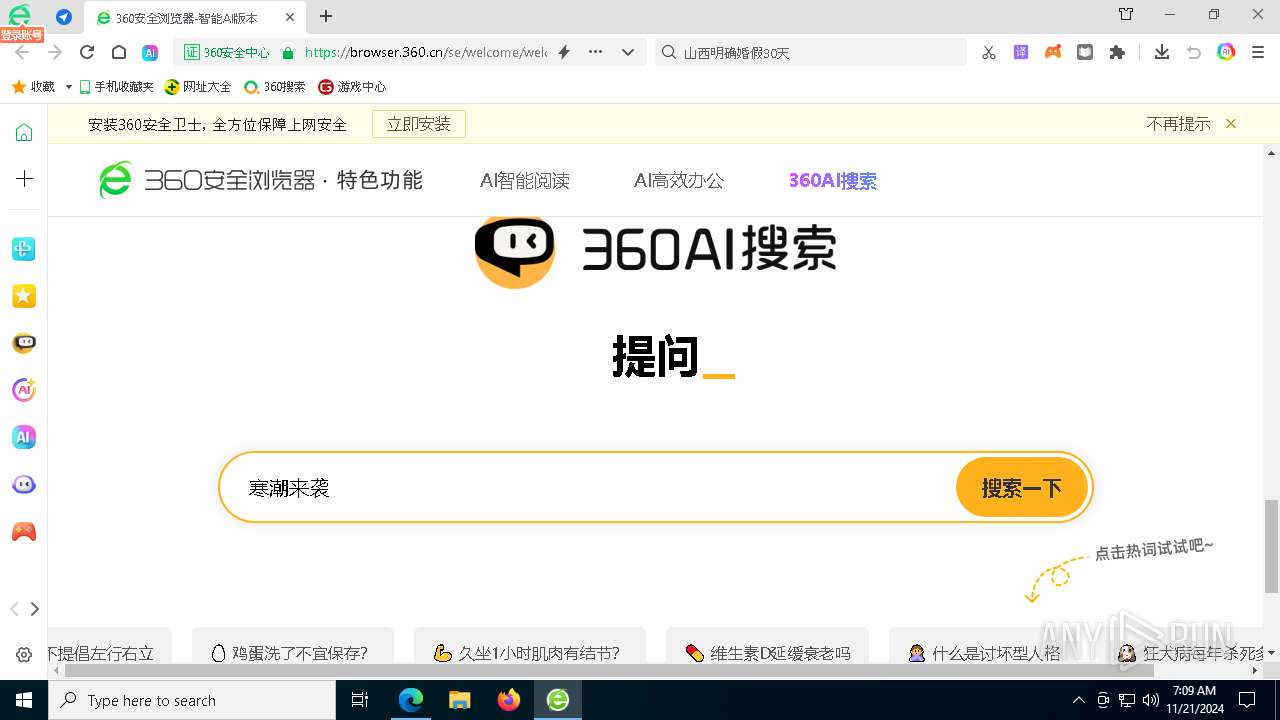Open 网址大全 bookmark
The height and width of the screenshot is (720, 1280).
[x=198, y=87]
